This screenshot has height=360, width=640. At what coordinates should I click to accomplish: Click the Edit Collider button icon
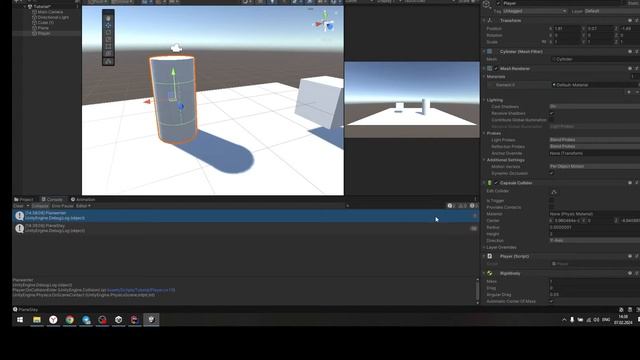point(553,192)
